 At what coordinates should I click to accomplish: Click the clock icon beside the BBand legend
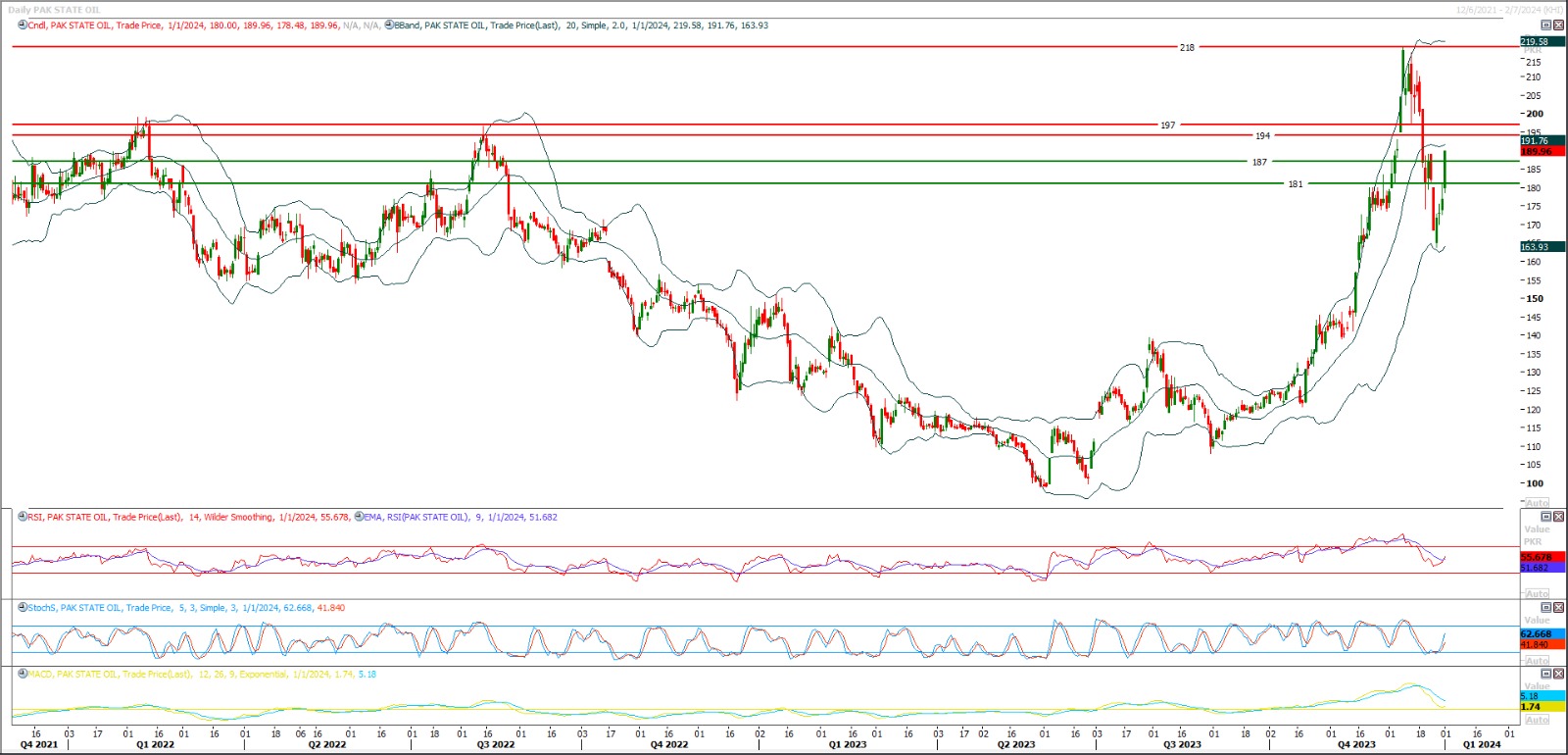[x=389, y=25]
